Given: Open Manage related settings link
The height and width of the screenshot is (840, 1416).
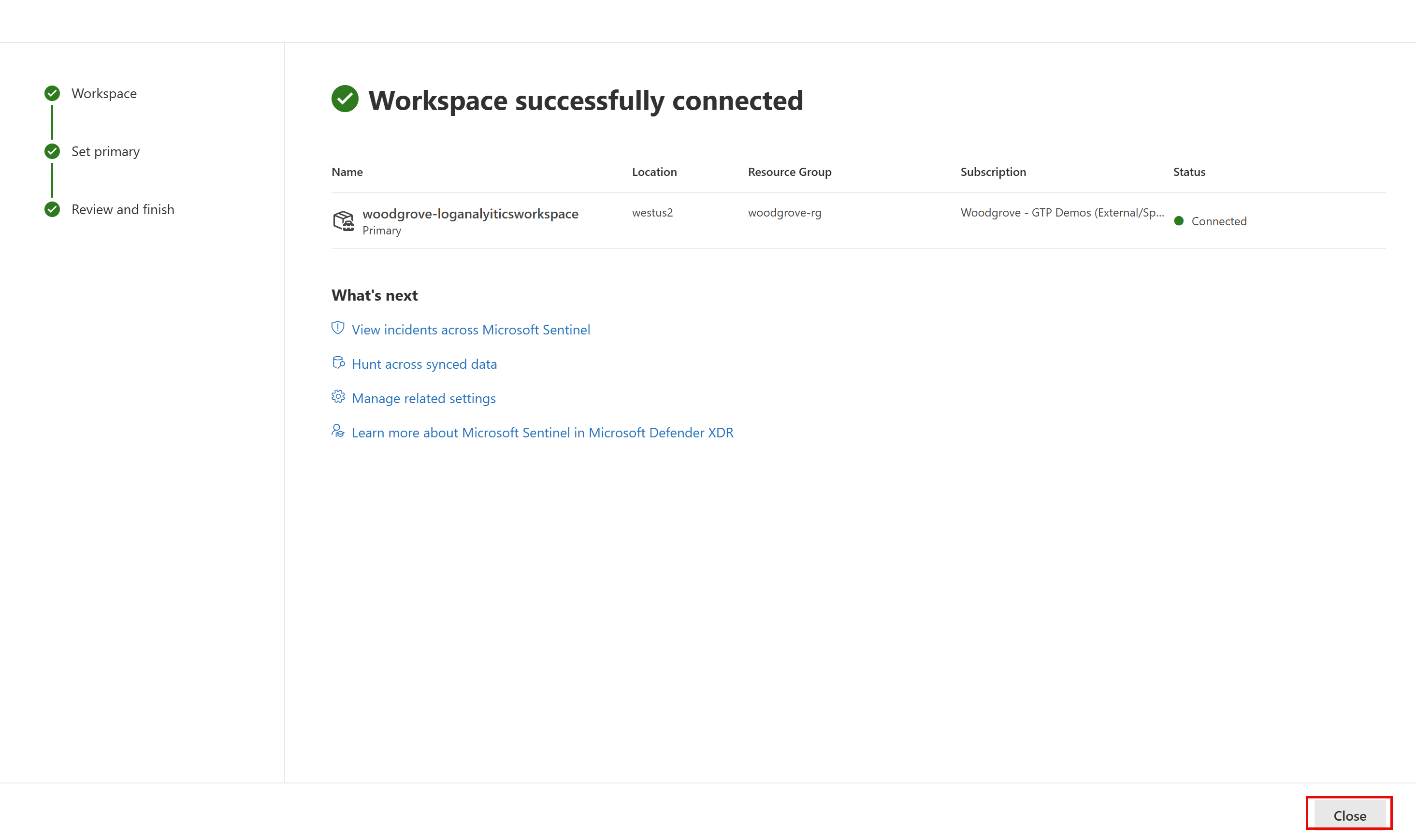Looking at the screenshot, I should click(423, 398).
